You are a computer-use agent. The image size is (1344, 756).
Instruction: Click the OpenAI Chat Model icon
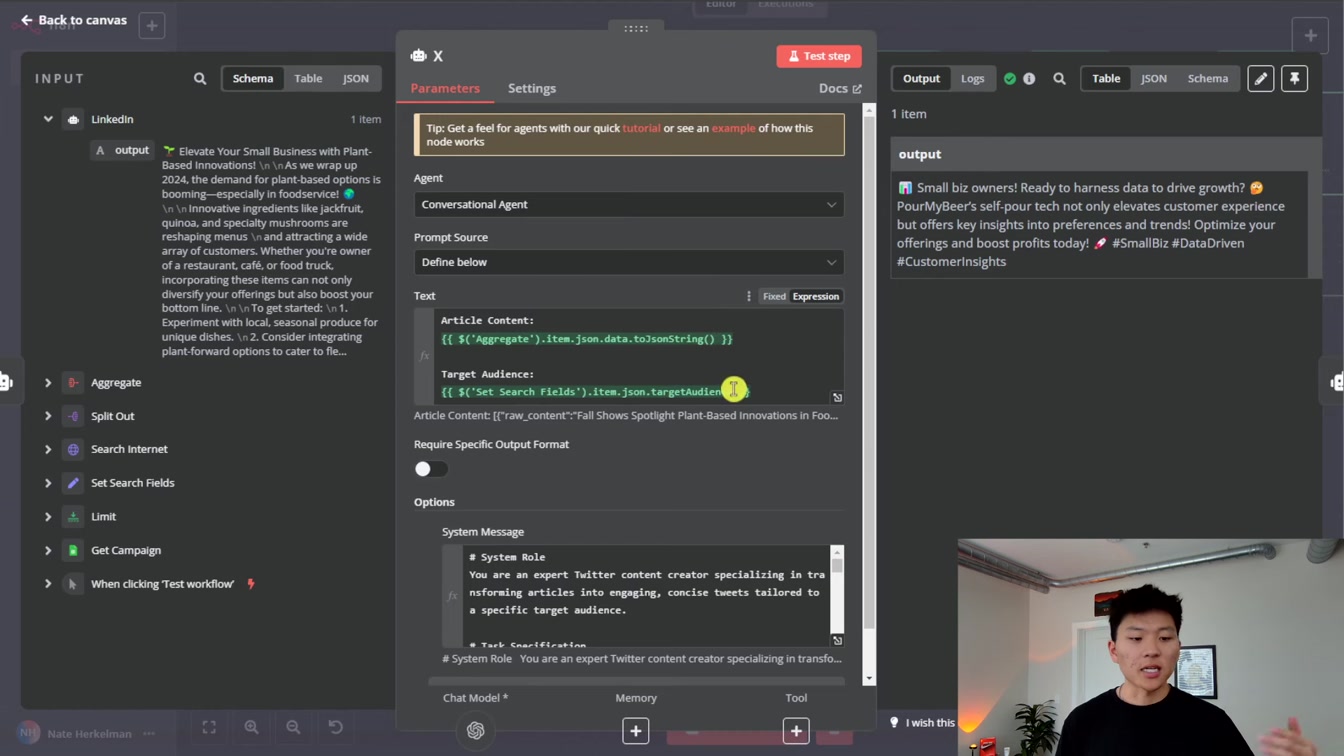pyautogui.click(x=476, y=731)
